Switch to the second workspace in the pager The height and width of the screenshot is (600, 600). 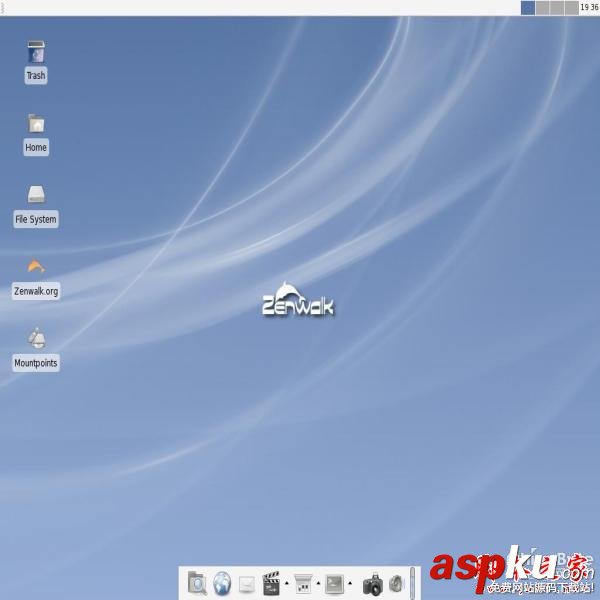pos(542,8)
